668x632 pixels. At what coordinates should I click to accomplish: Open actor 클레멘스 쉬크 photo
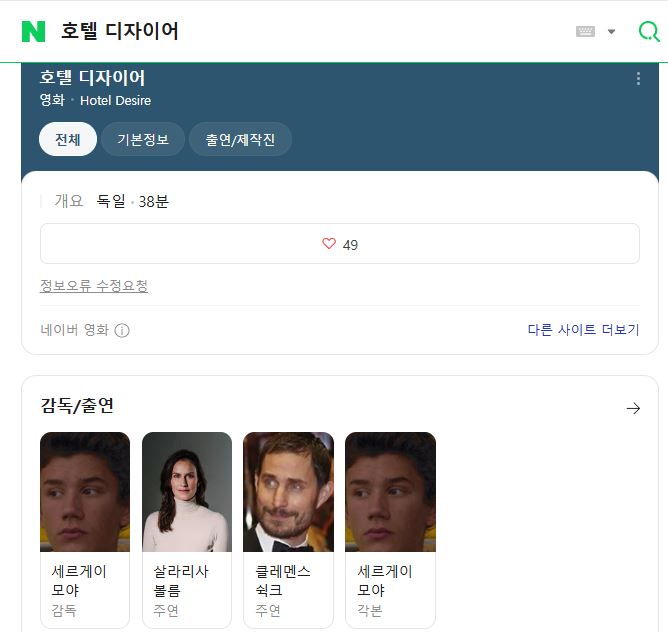pyautogui.click(x=289, y=492)
